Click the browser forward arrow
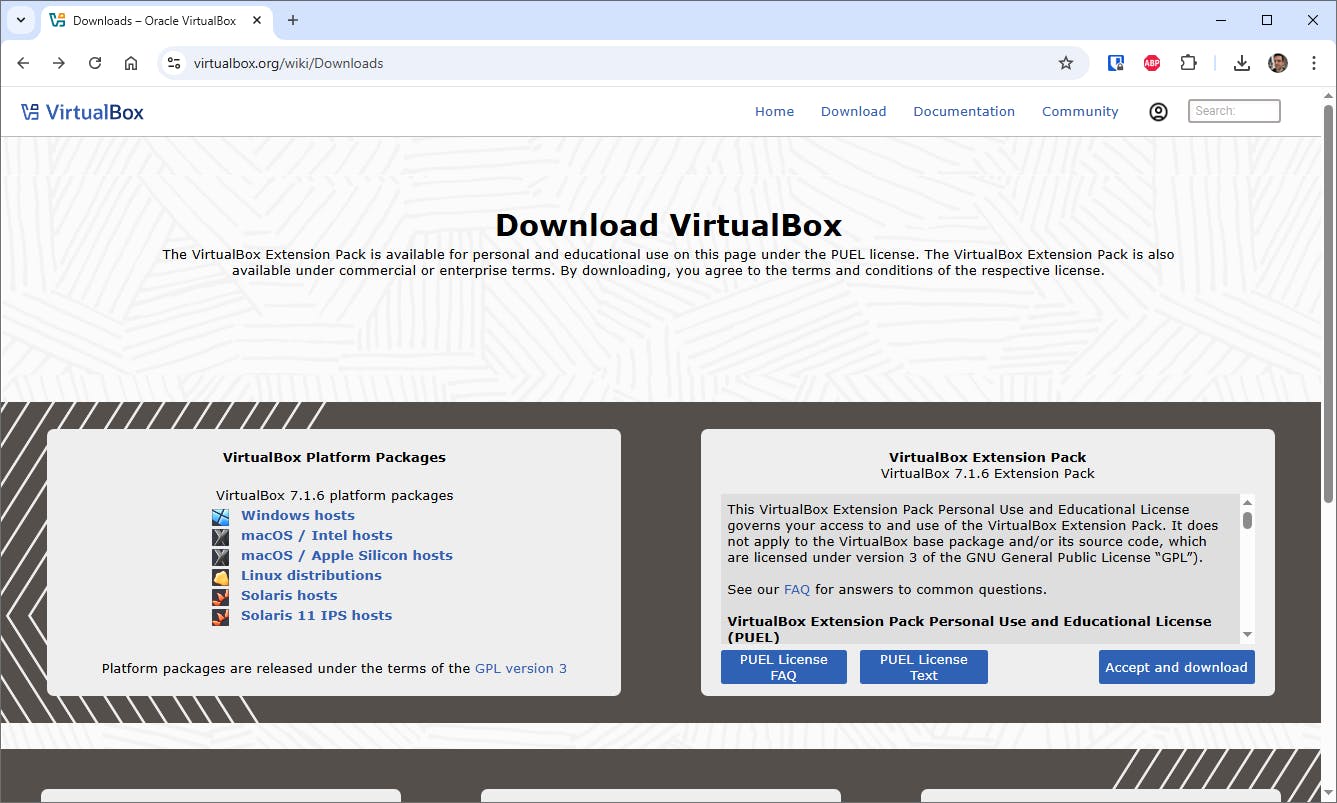 (59, 63)
